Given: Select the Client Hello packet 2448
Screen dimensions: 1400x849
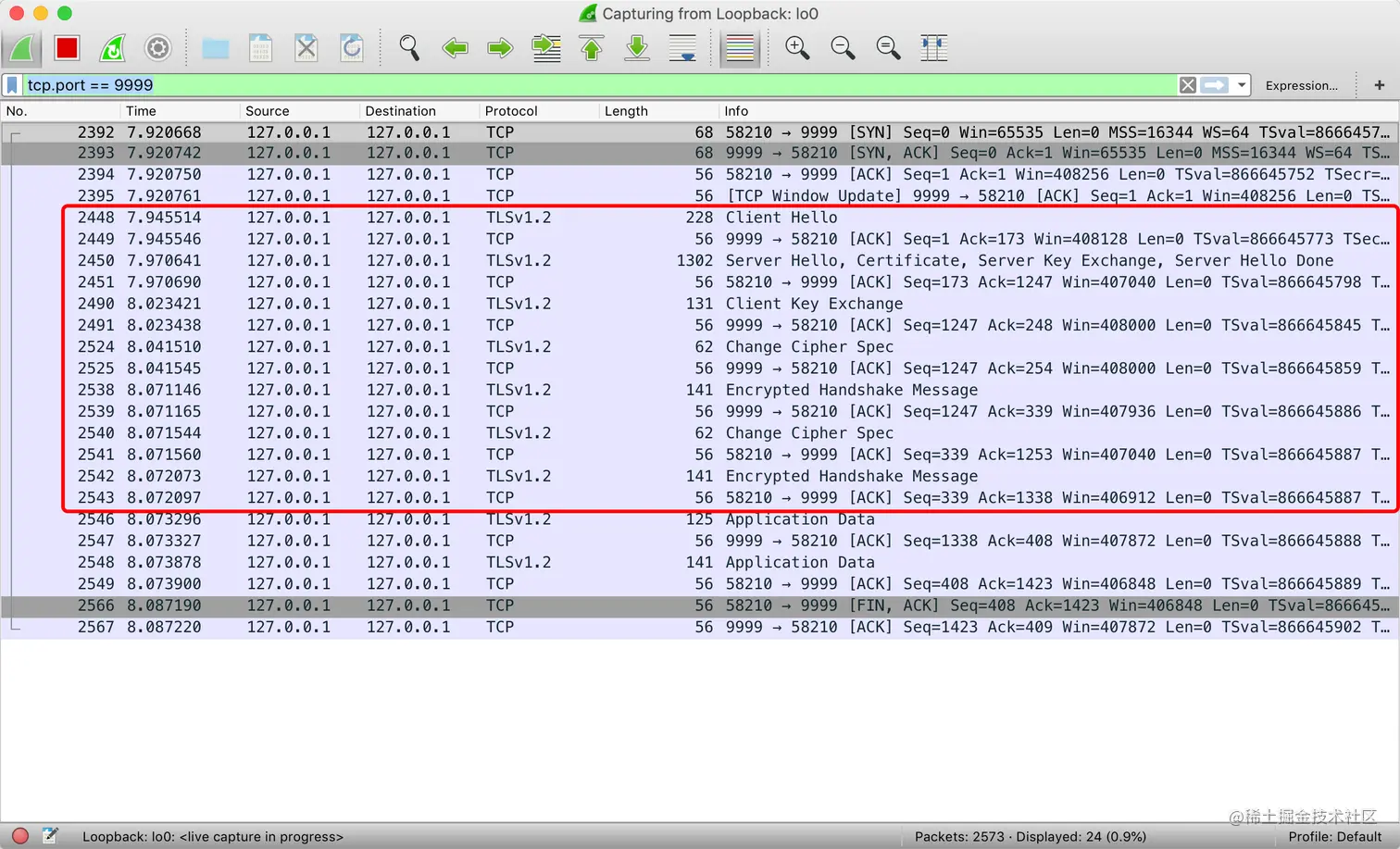Looking at the screenshot, I should coord(700,218).
